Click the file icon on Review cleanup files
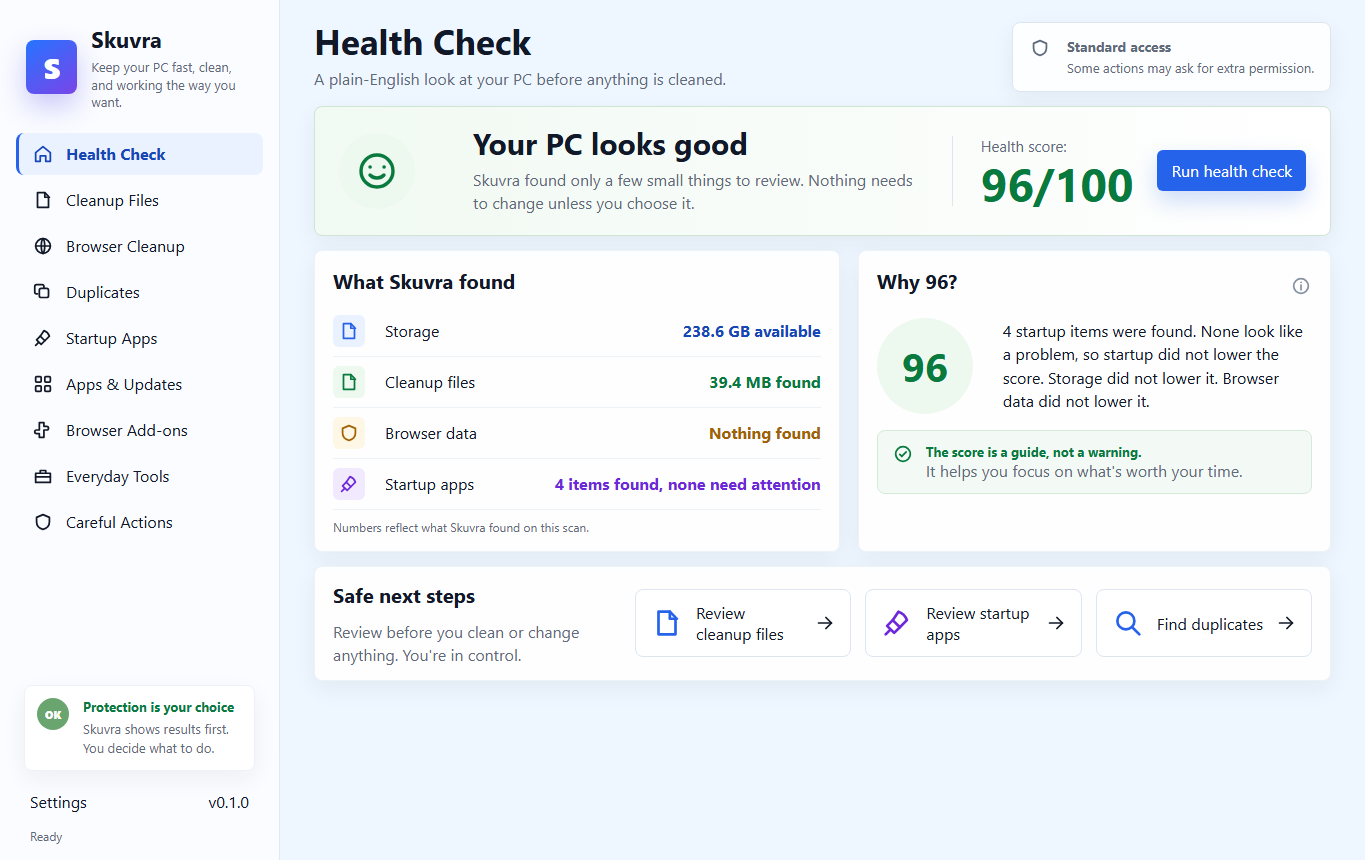The image size is (1365, 860). 667,623
